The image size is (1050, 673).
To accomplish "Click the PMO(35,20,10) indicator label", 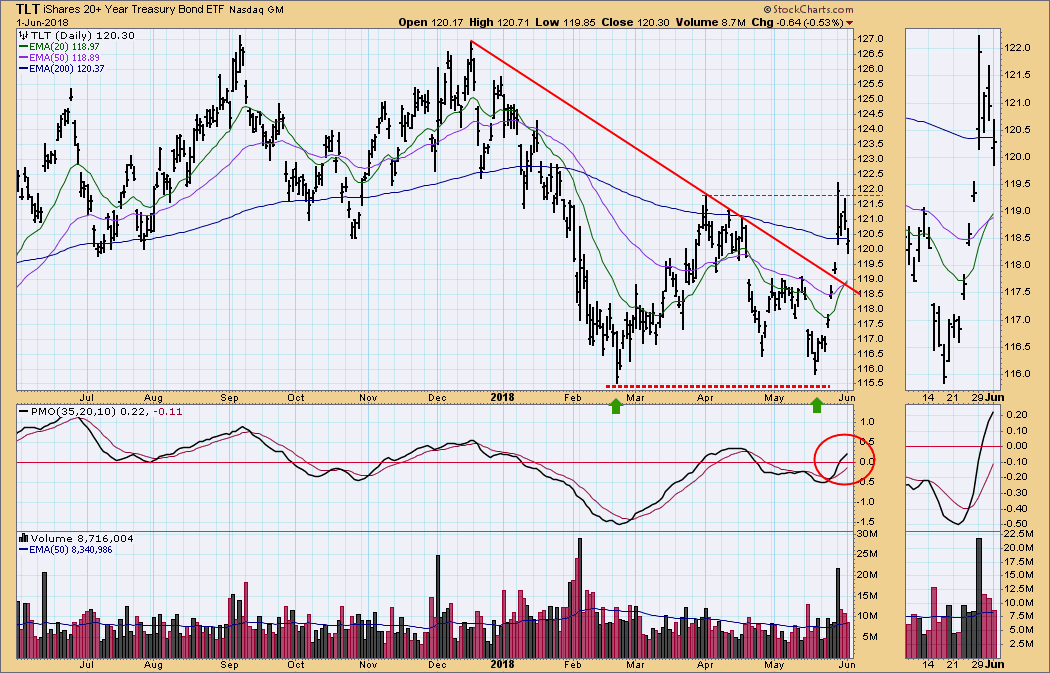I will click(x=74, y=411).
